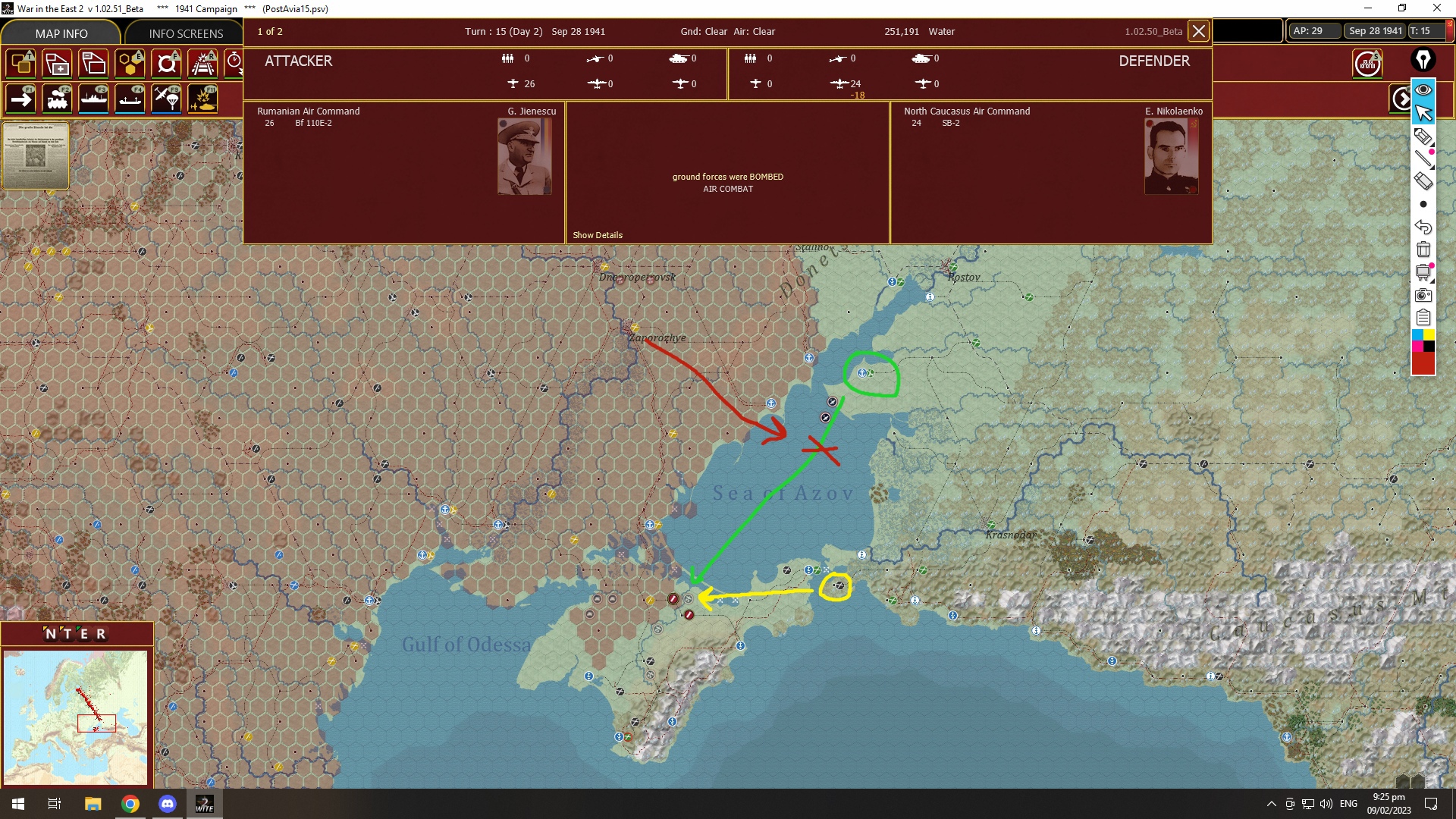Screen dimensions: 1456x819
Task: Select the F3 naval transport warship icon
Action: [x=94, y=99]
